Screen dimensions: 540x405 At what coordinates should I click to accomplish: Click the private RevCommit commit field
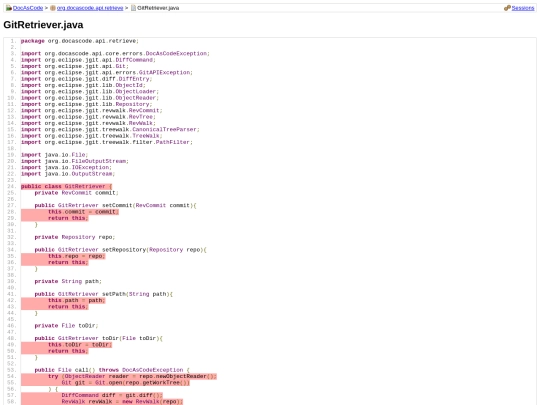point(76,193)
